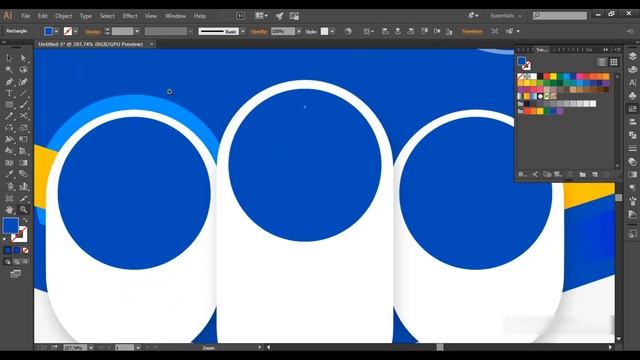Pick the Curvature tool
Image resolution: width=640 pixels, height=360 pixels.
point(23,82)
